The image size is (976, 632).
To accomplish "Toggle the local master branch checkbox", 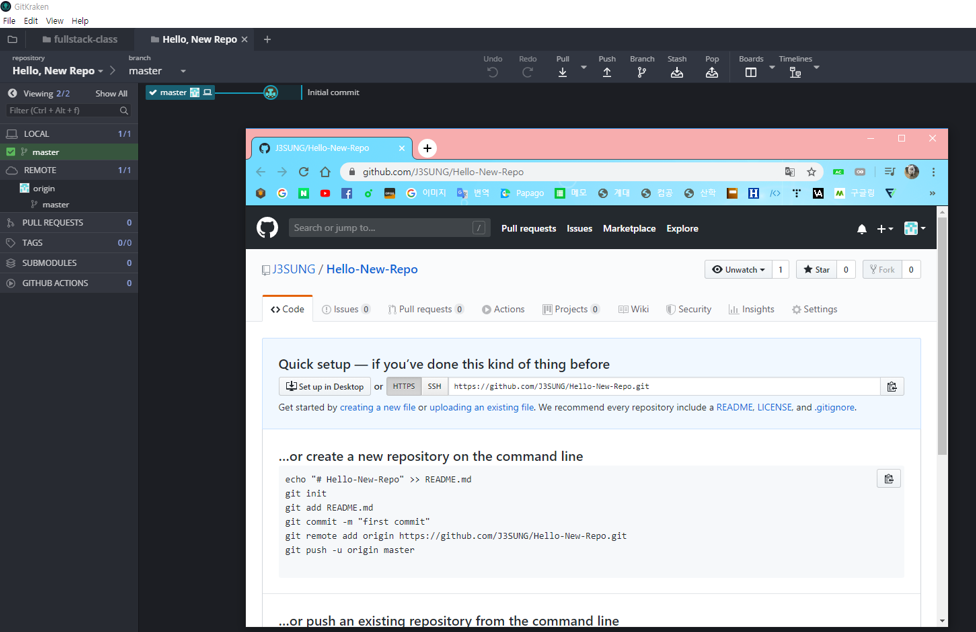I will pyautogui.click(x=11, y=152).
